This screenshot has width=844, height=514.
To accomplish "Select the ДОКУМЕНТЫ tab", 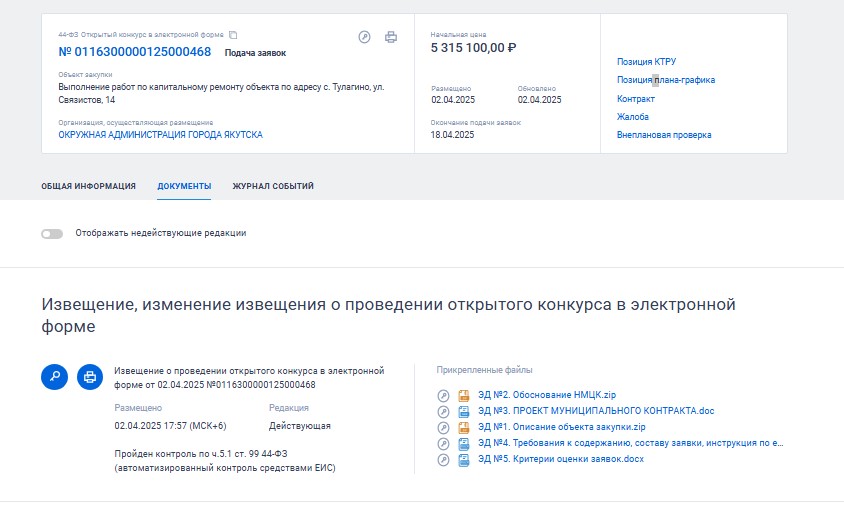I will point(184,186).
